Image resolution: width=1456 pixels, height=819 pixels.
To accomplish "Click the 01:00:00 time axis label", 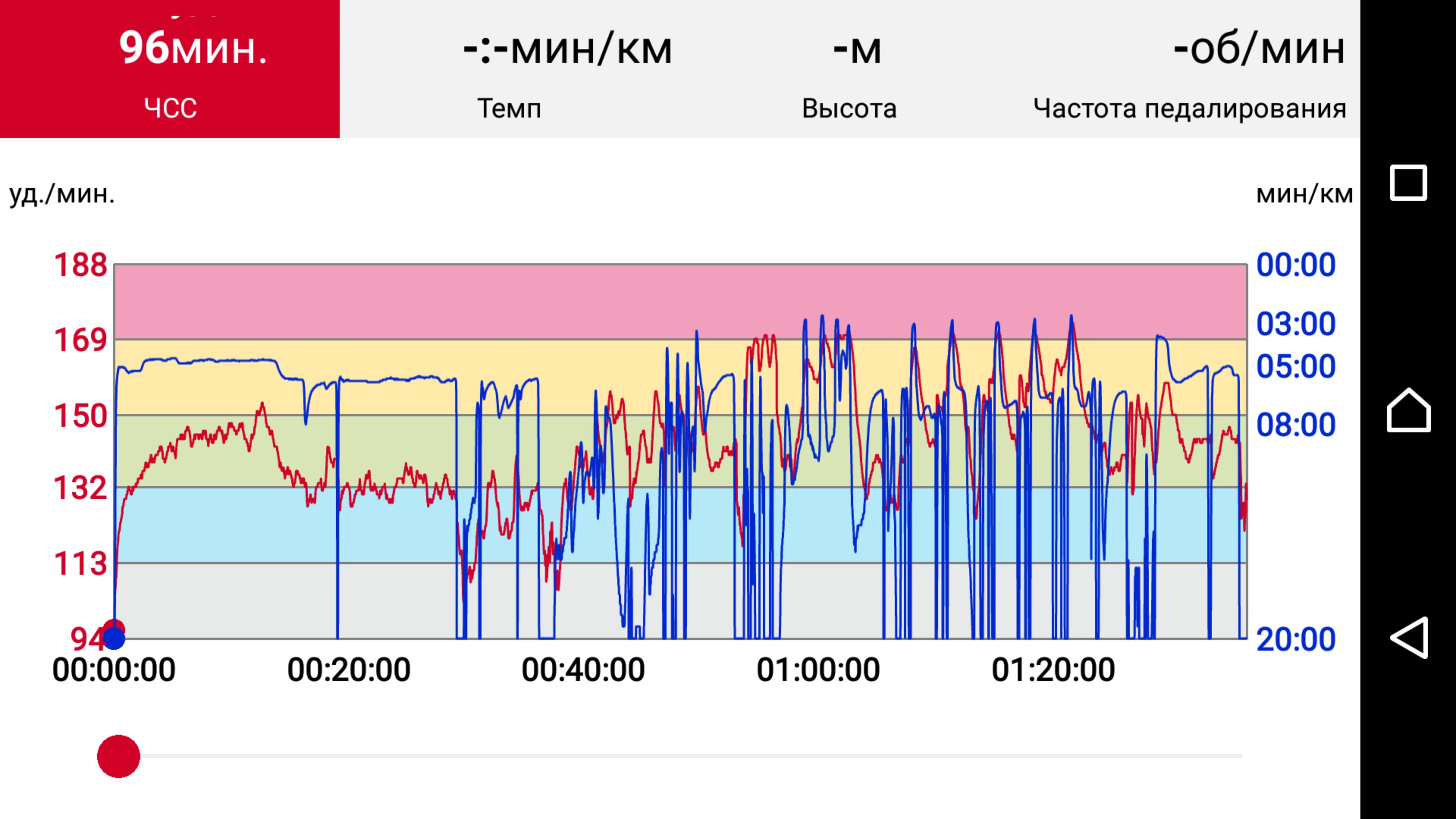I will pyautogui.click(x=818, y=670).
